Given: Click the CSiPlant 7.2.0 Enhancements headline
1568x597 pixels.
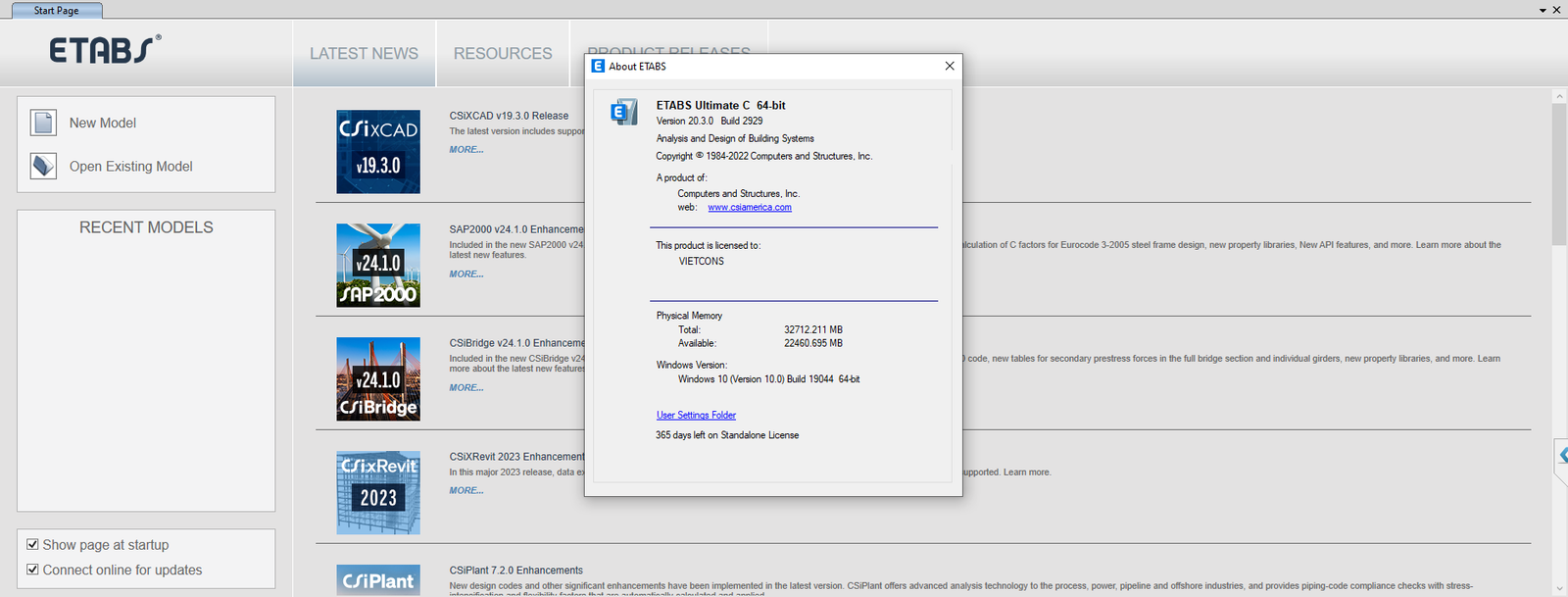Looking at the screenshot, I should pos(516,570).
